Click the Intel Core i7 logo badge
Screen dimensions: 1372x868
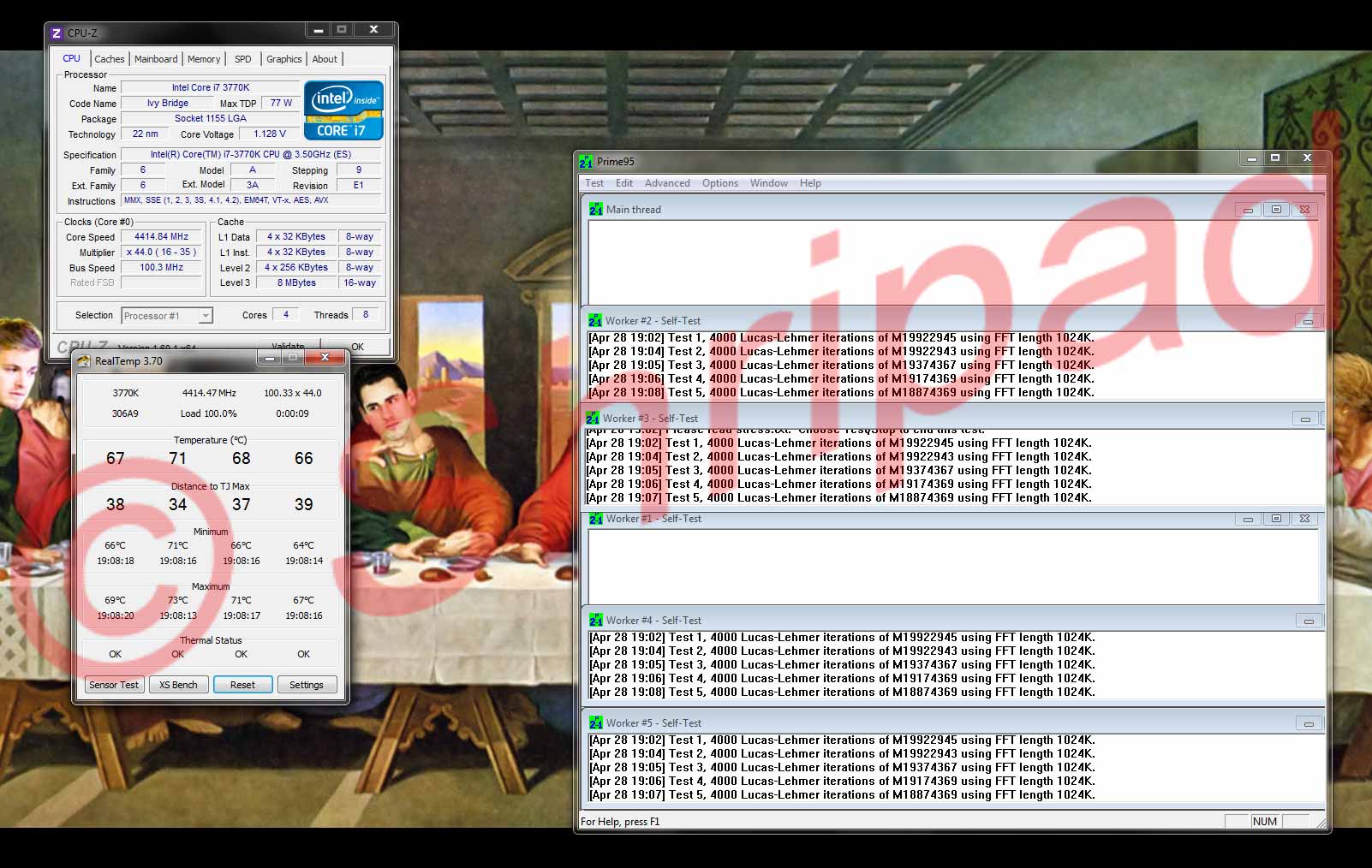343,110
